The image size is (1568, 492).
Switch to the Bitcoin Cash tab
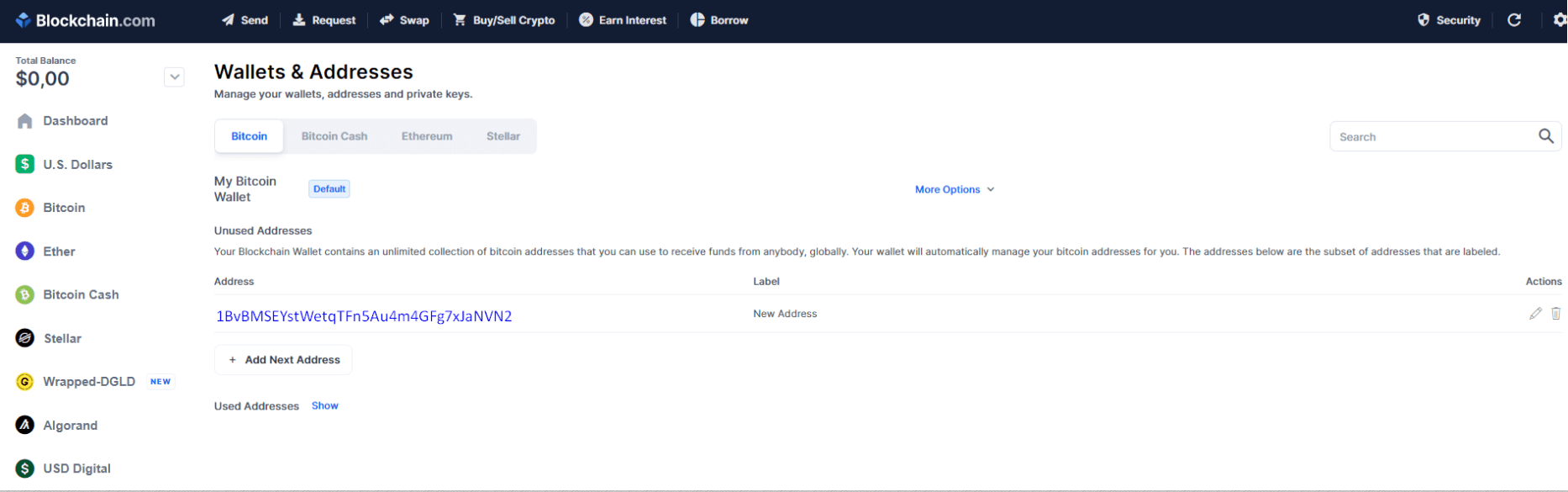click(334, 136)
